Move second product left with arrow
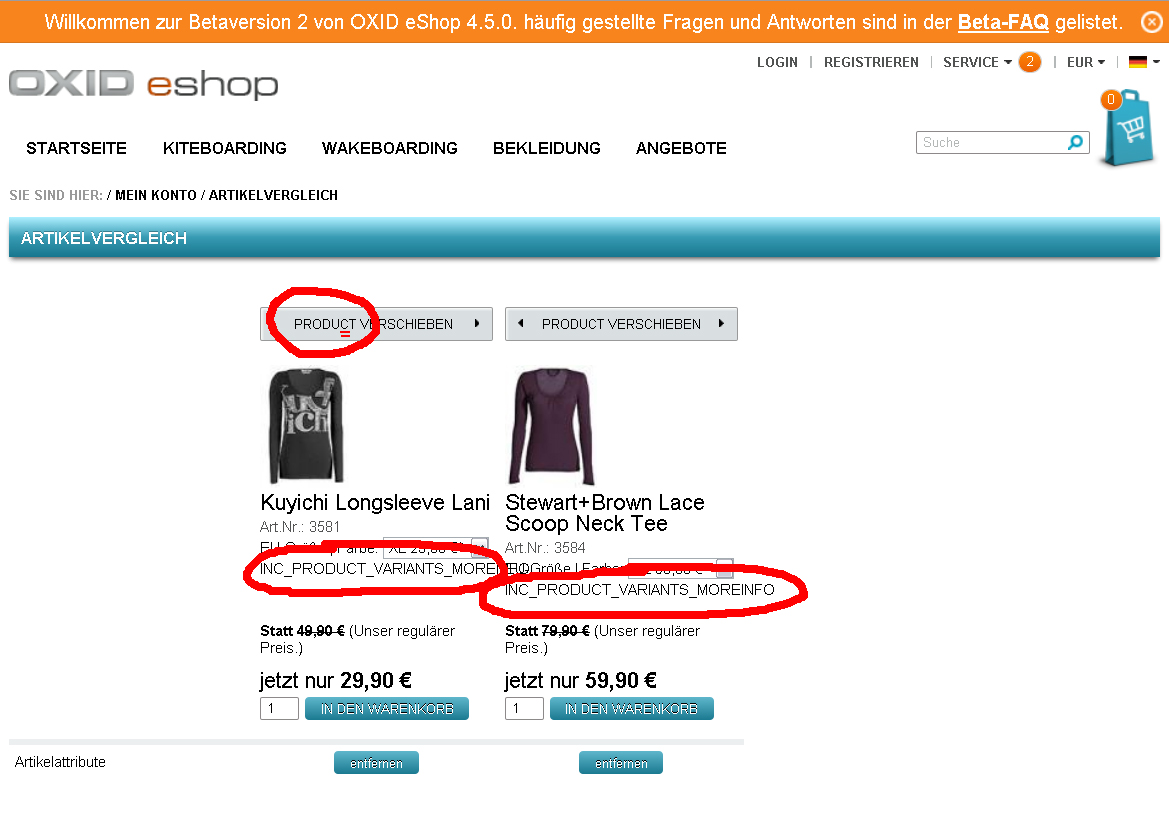1169x822 pixels. tap(520, 323)
